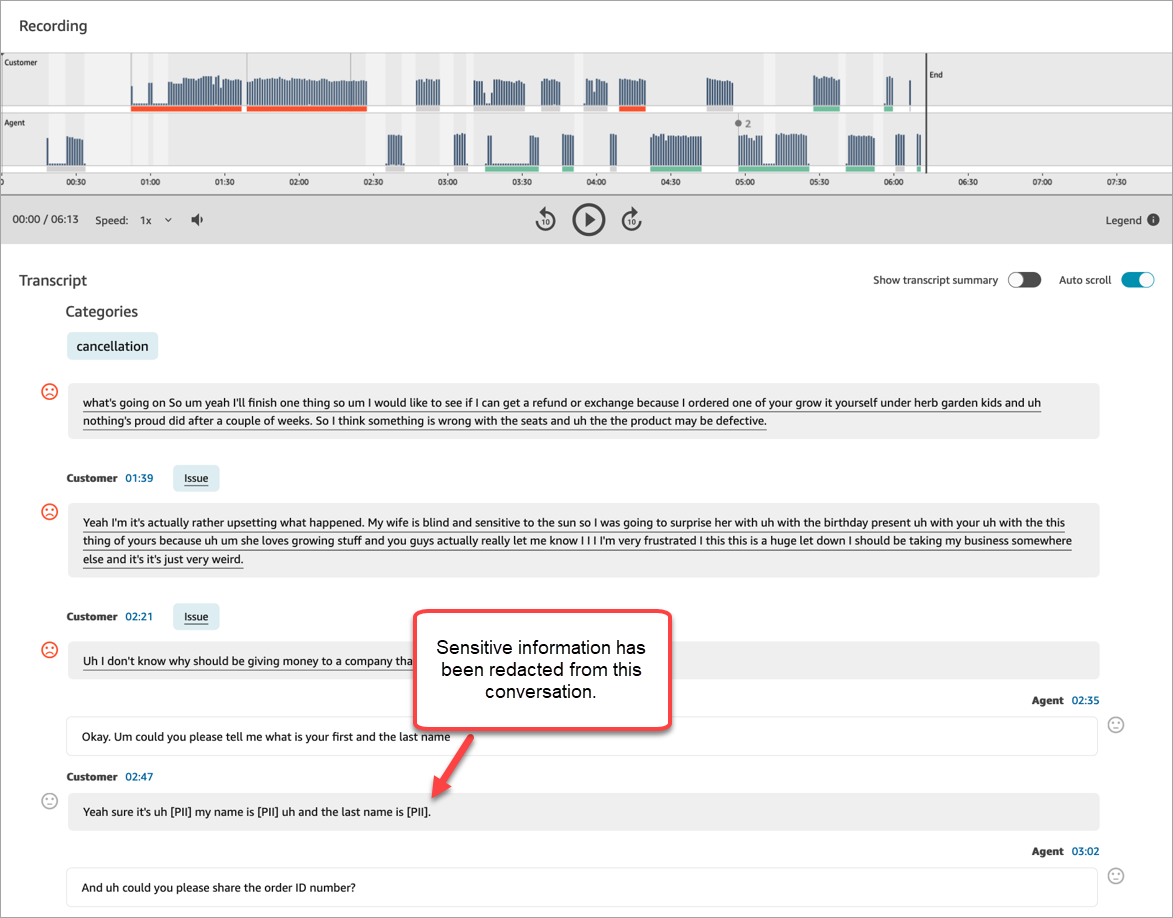The height and width of the screenshot is (918, 1173).
Task: Click the negative sentiment emoji beside first message
Action: coord(49,391)
